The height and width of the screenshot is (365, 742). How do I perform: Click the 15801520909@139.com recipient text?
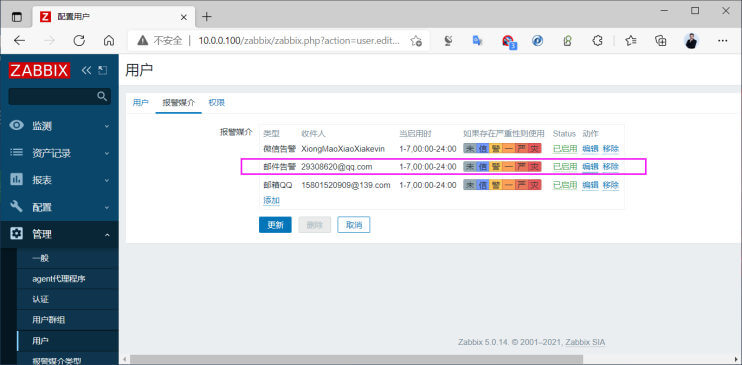point(346,185)
